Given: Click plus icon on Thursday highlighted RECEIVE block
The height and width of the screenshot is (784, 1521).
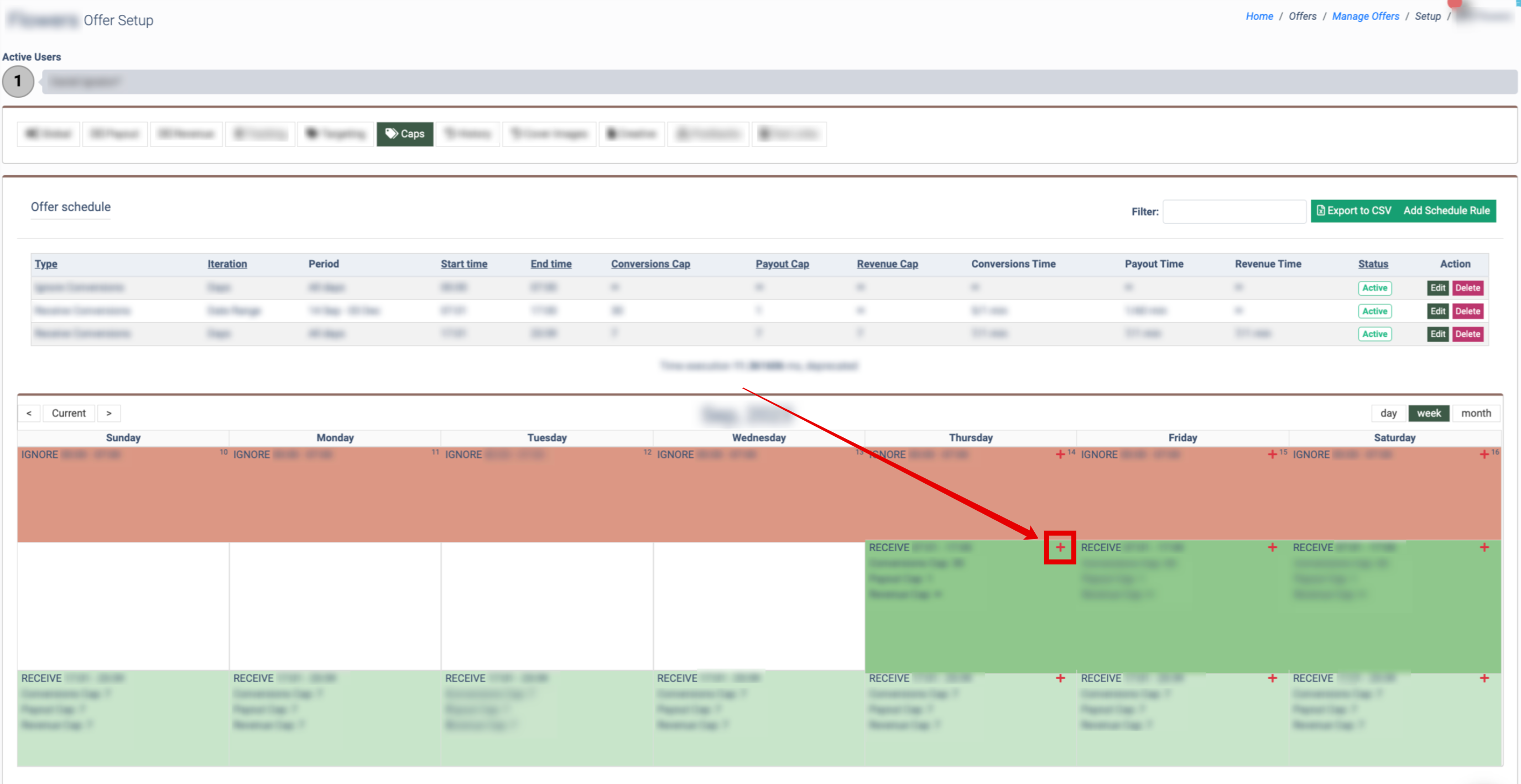Looking at the screenshot, I should [x=1060, y=547].
